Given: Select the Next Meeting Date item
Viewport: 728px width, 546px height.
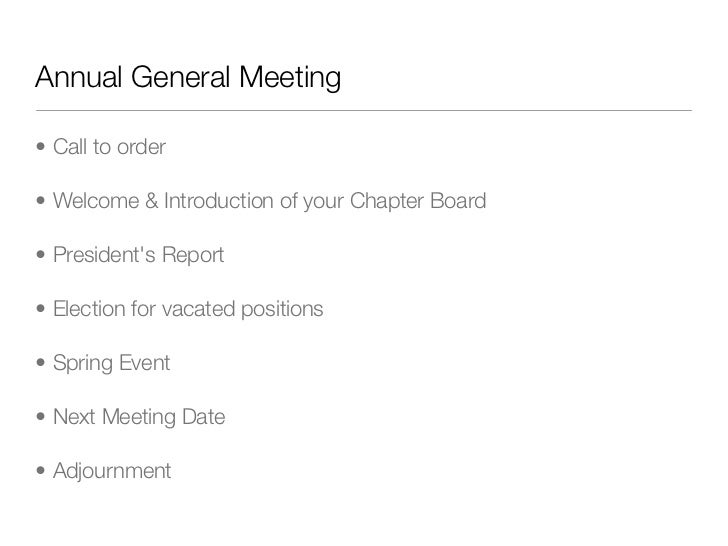Looking at the screenshot, I should [139, 417].
